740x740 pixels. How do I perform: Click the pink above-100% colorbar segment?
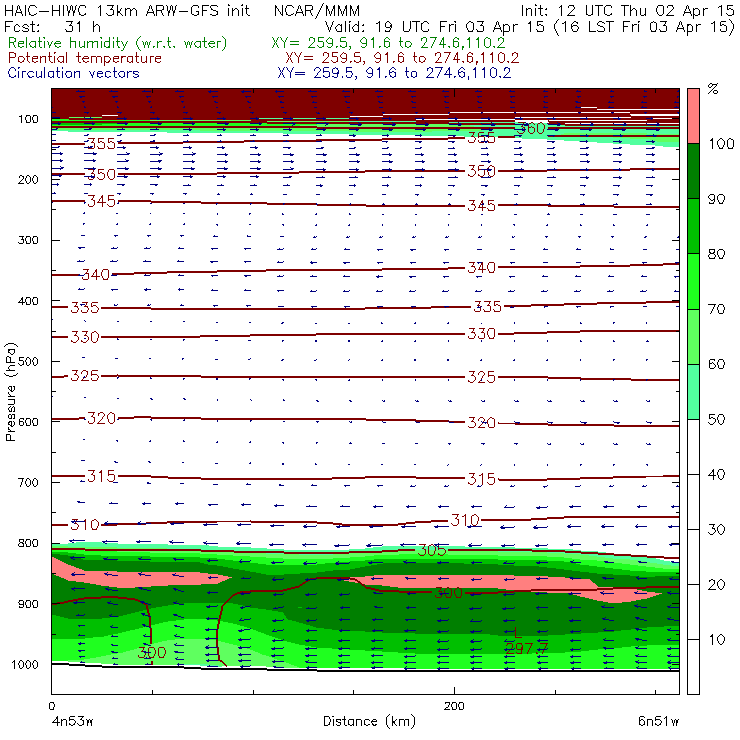click(x=693, y=116)
